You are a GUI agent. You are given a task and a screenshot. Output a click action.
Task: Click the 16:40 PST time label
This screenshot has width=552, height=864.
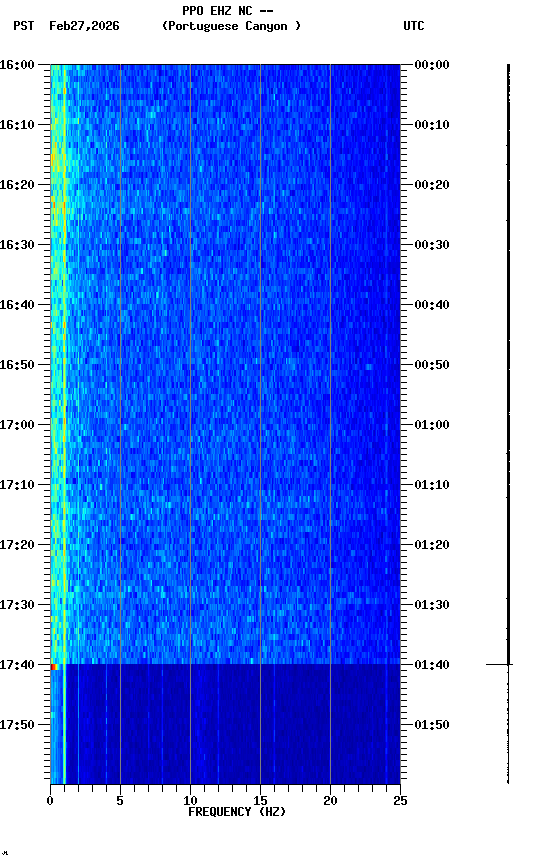[17, 305]
